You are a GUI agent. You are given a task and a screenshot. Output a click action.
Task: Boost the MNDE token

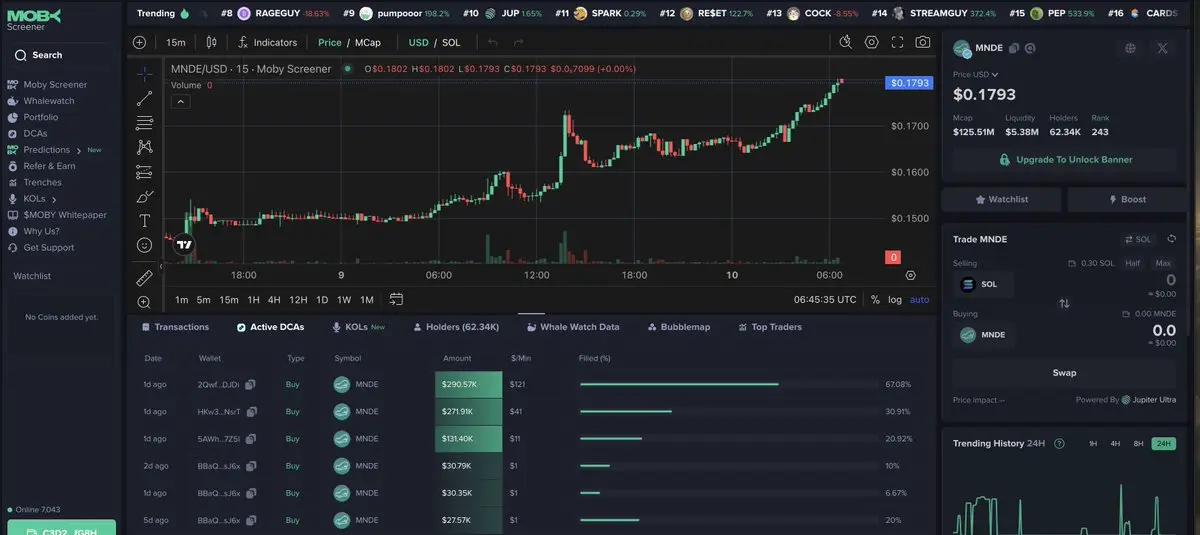pyautogui.click(x=1126, y=199)
